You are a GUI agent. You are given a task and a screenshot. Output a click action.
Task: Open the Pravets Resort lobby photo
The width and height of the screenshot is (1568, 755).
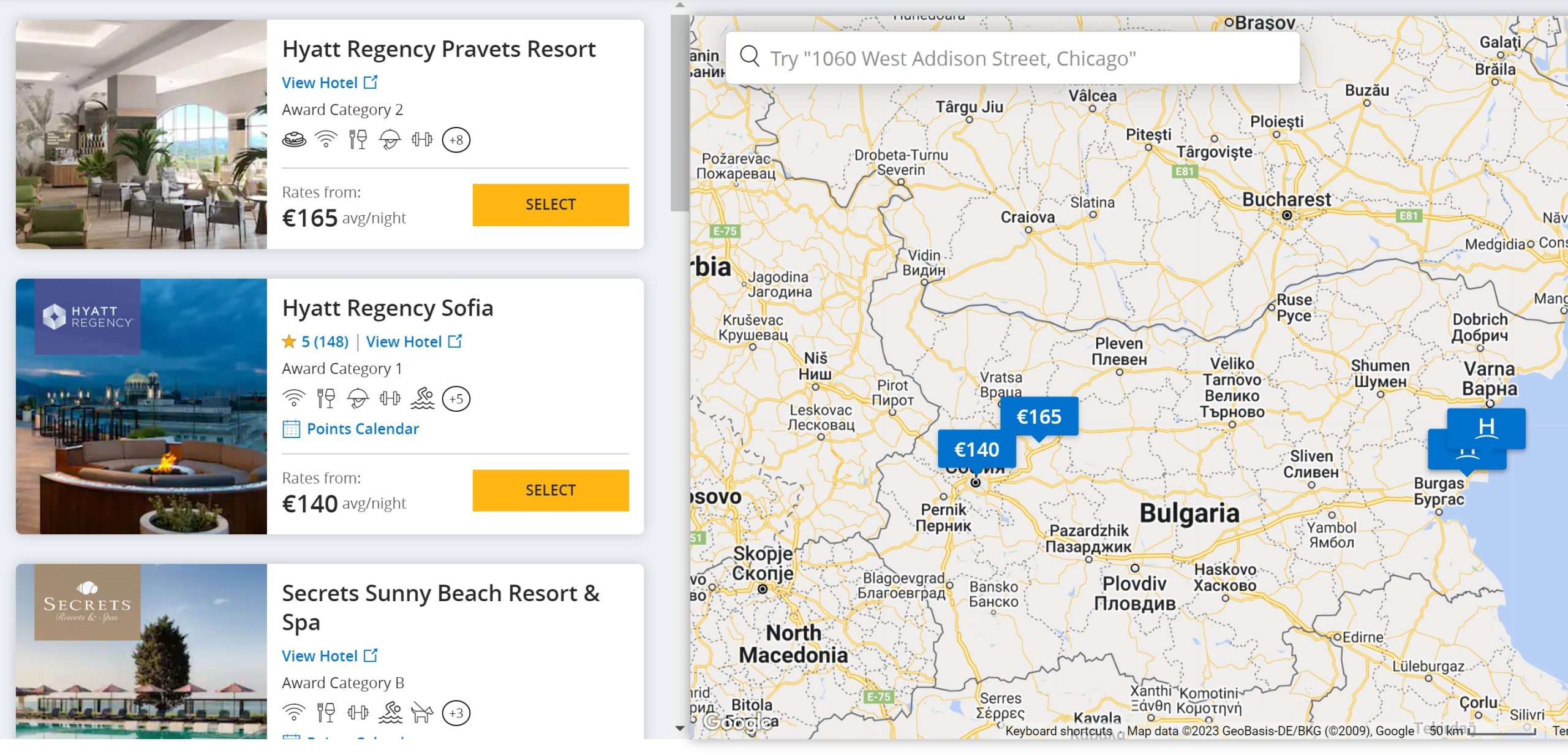click(141, 134)
